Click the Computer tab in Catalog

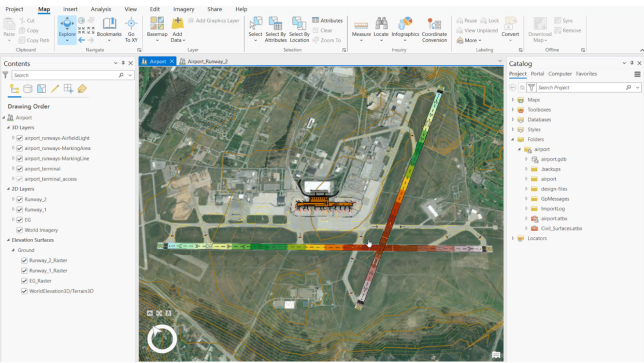[x=560, y=74]
